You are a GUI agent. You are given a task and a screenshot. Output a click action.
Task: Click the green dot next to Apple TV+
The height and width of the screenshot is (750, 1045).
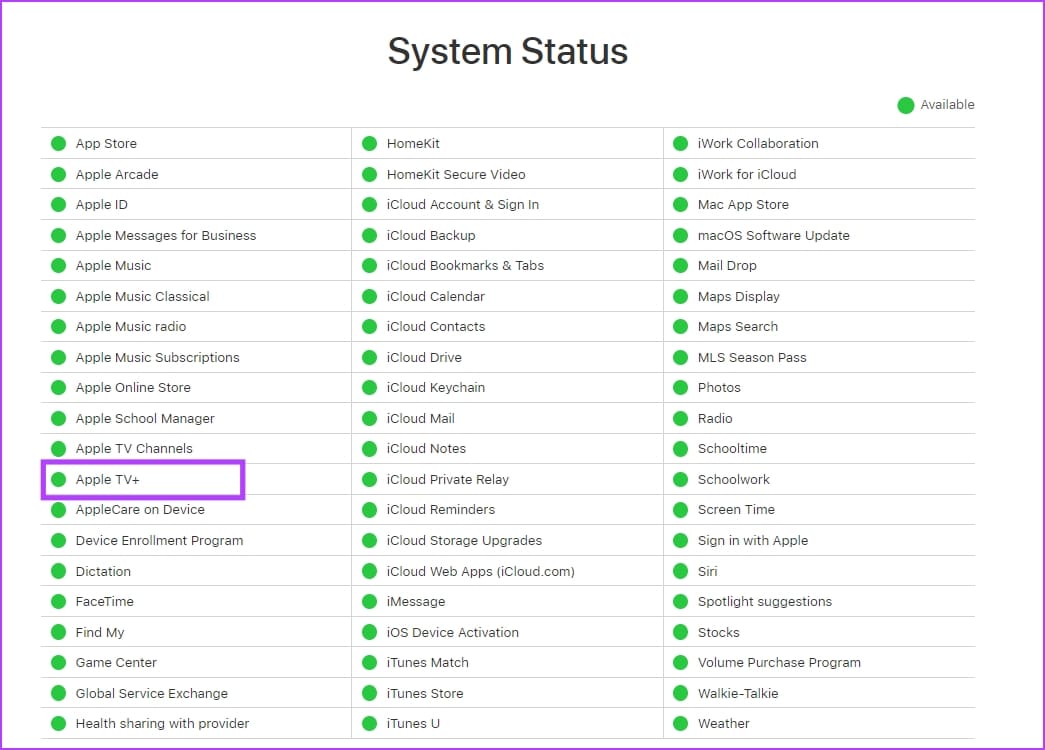tap(59, 479)
